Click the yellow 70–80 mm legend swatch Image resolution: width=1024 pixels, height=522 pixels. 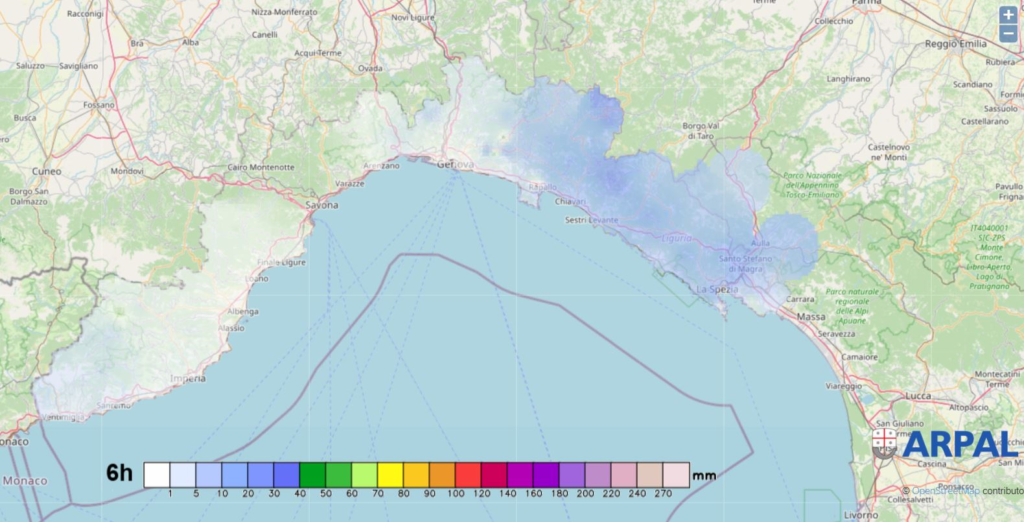point(391,474)
